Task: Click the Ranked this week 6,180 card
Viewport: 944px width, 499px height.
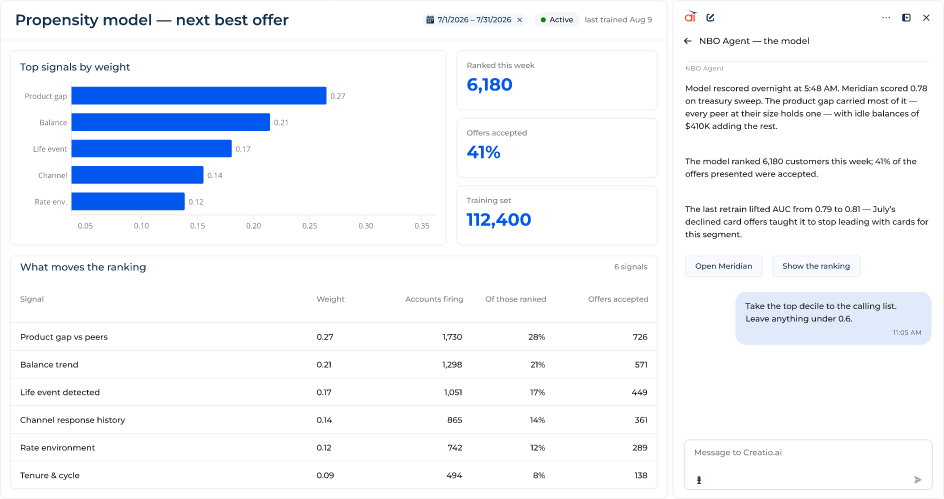Action: tap(557, 80)
